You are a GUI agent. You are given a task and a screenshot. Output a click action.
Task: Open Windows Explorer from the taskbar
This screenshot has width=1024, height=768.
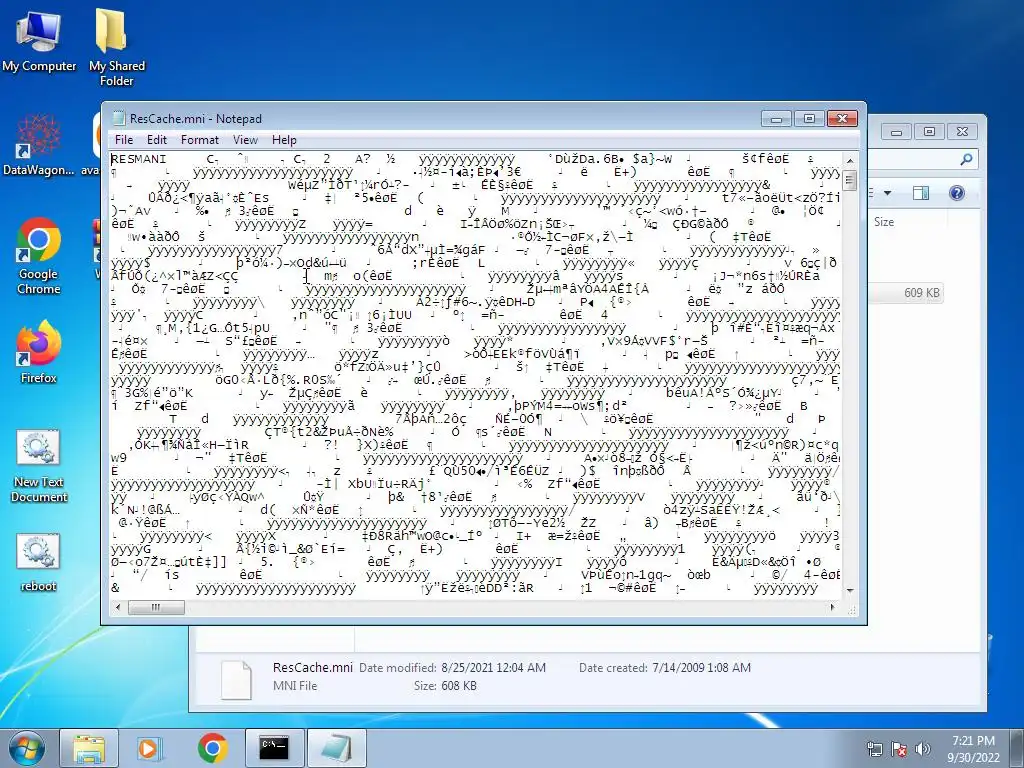tap(89, 748)
